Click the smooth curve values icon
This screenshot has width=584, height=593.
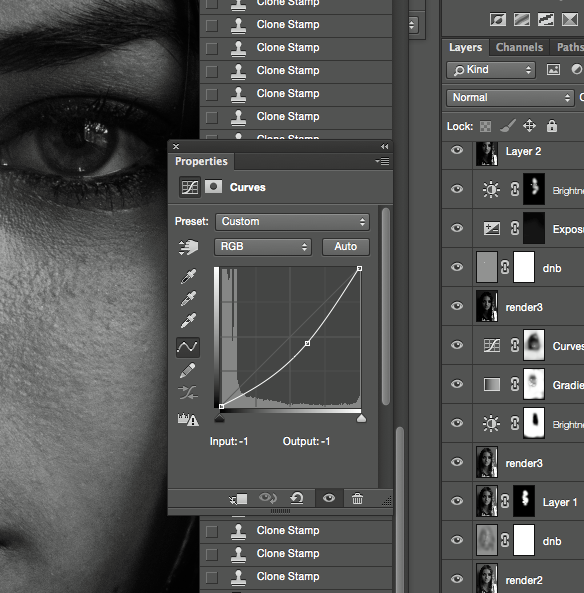(188, 393)
